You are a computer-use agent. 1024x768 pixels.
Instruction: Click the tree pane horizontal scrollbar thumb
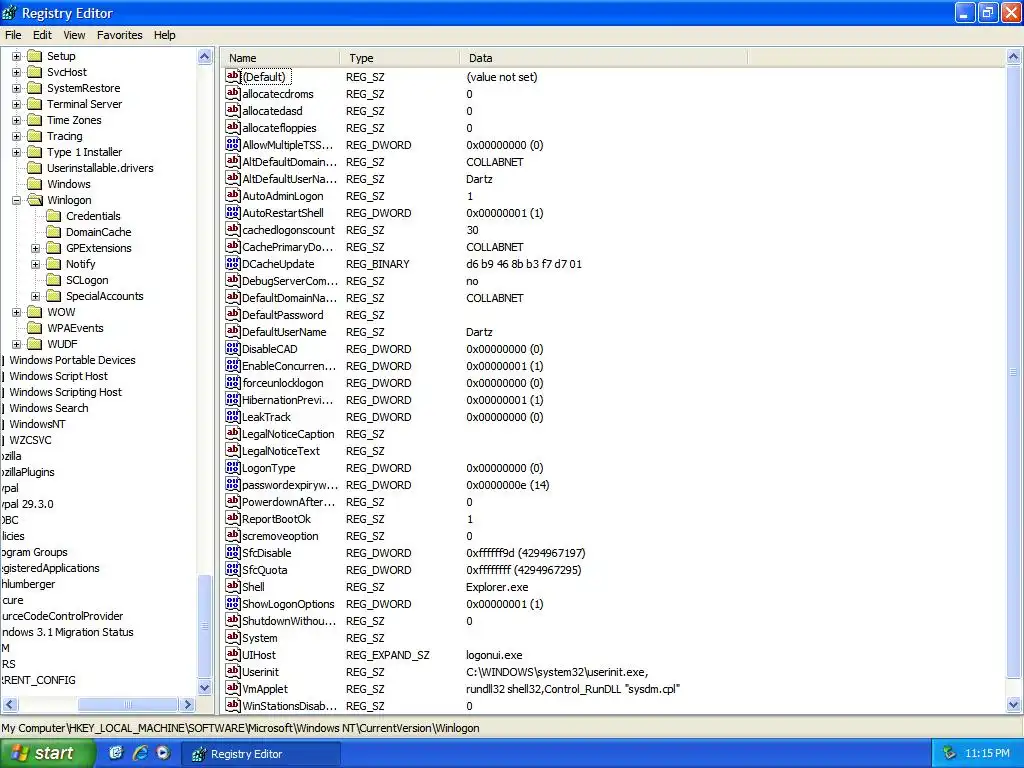128,705
